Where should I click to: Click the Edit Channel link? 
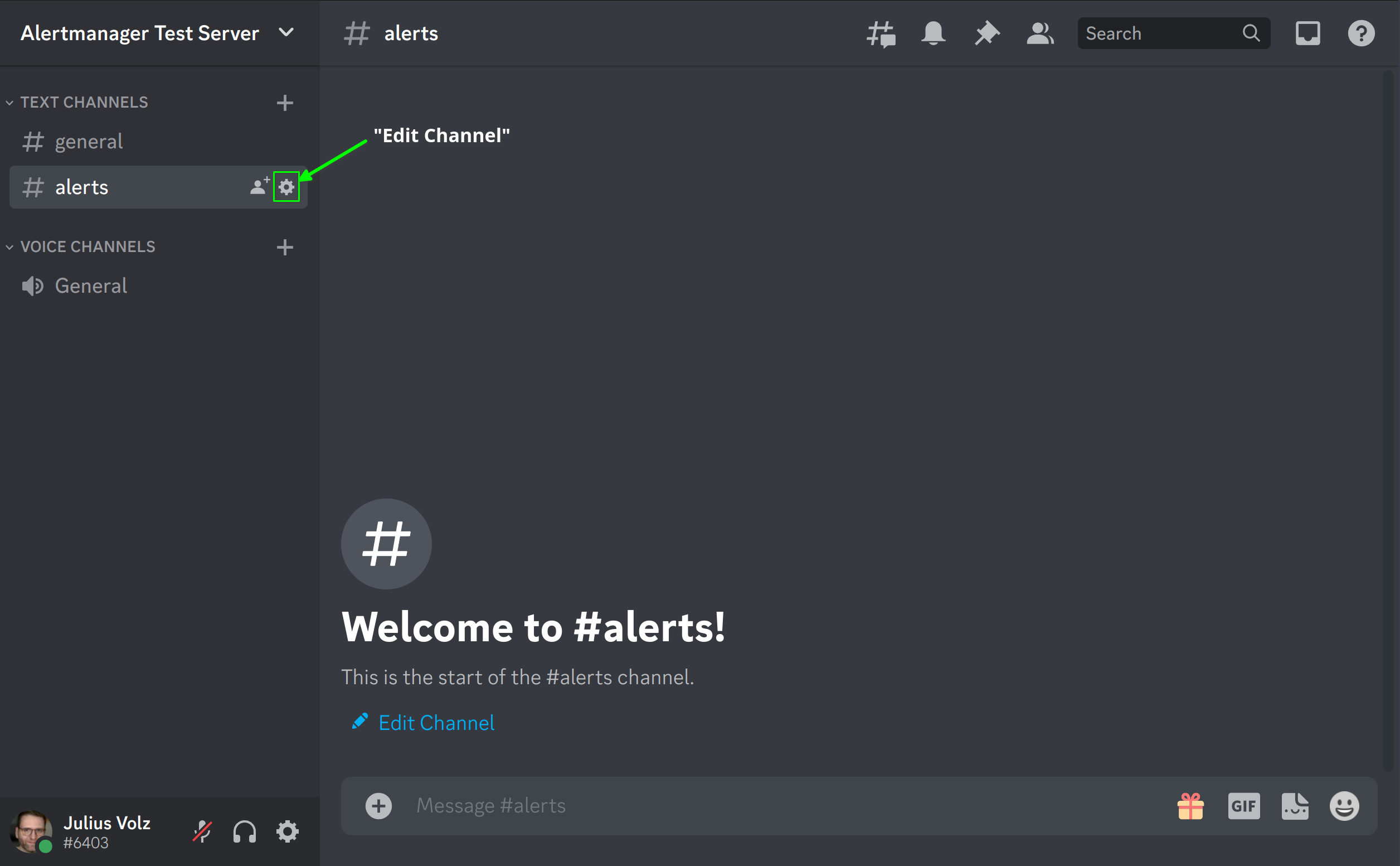click(436, 722)
